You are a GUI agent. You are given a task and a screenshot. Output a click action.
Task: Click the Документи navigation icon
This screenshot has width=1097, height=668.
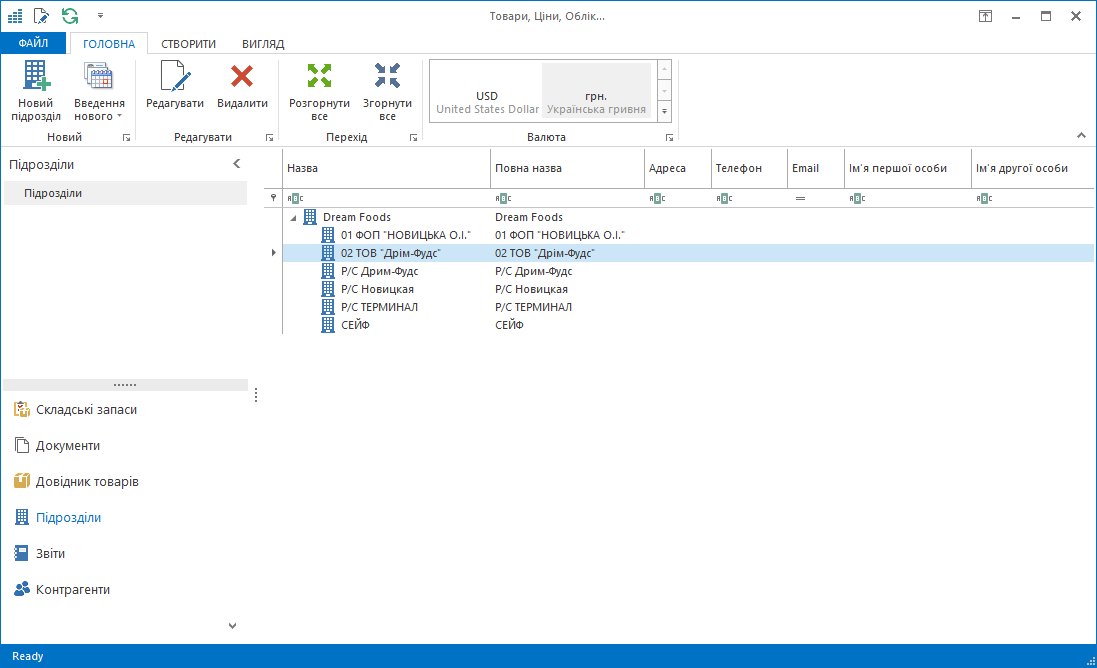click(x=22, y=446)
